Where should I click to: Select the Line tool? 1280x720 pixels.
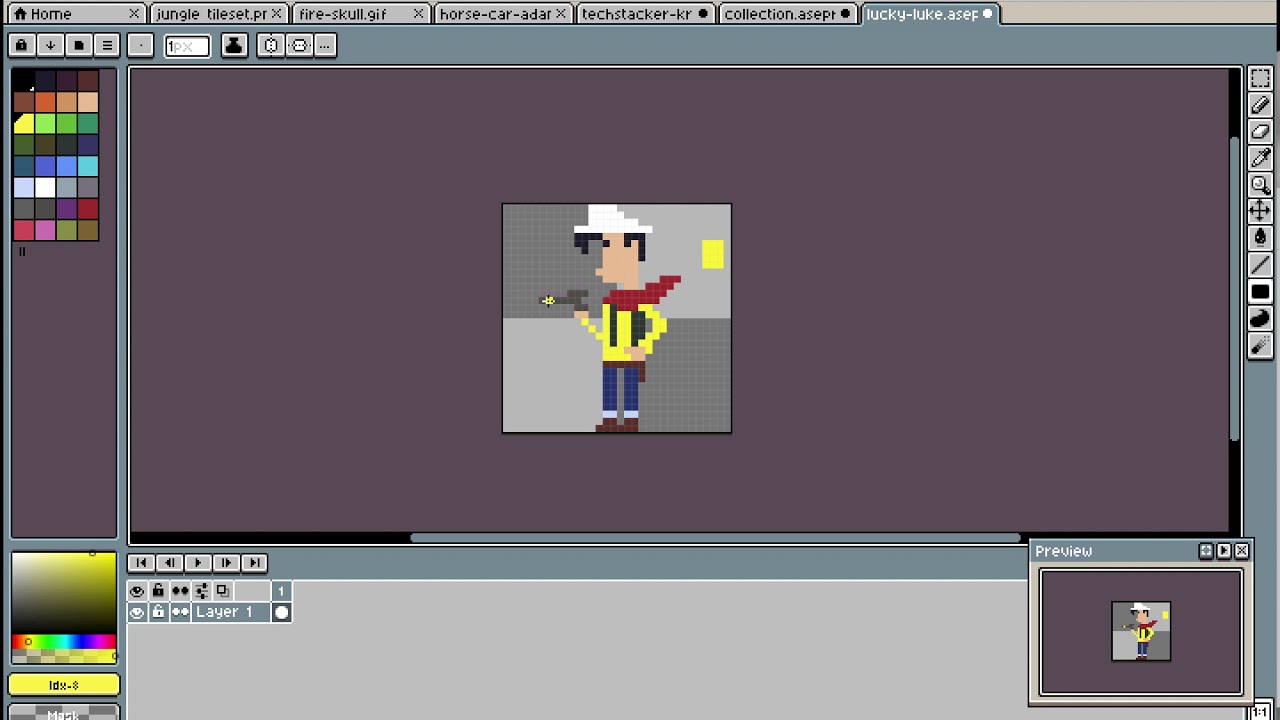(1260, 264)
